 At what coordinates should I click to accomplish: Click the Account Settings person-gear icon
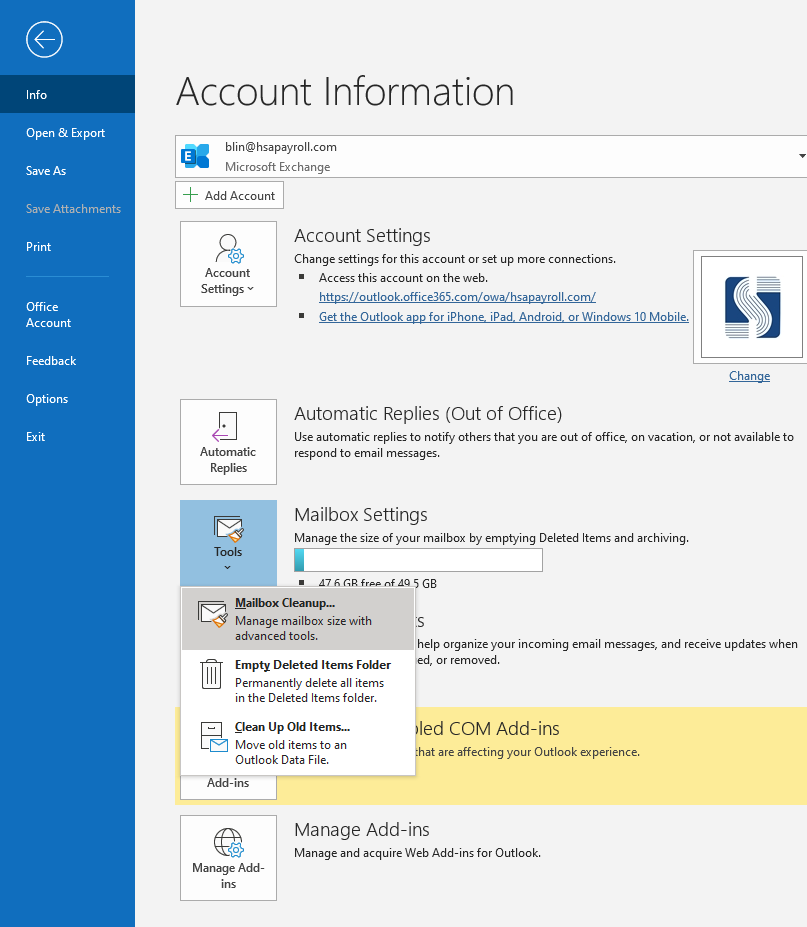pos(229,248)
